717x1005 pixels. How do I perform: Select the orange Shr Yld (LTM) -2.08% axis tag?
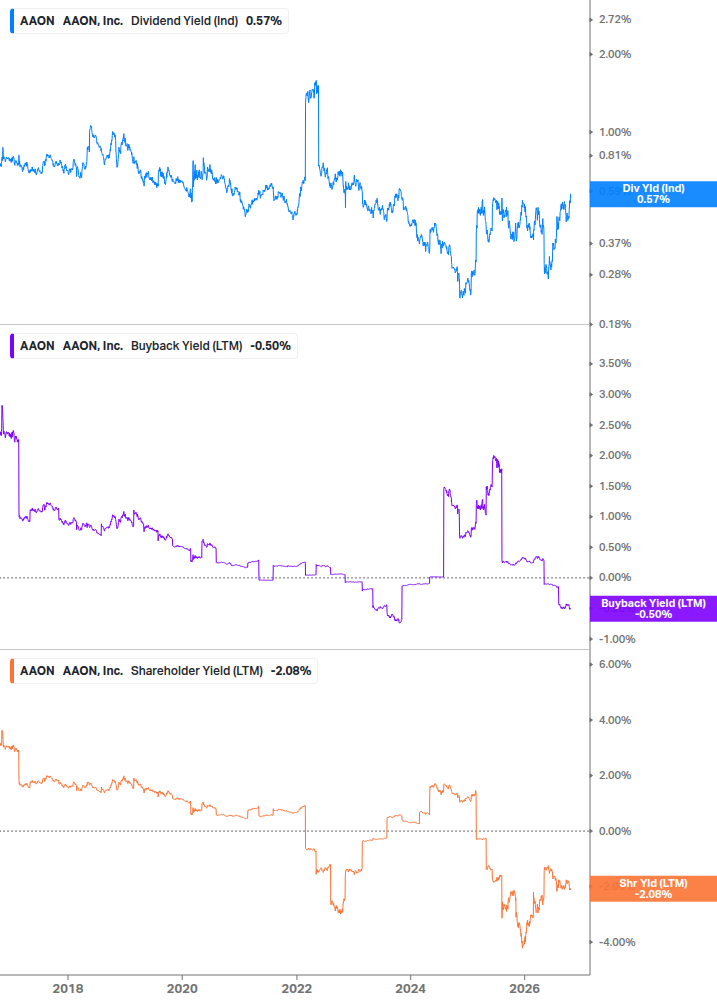coord(653,889)
